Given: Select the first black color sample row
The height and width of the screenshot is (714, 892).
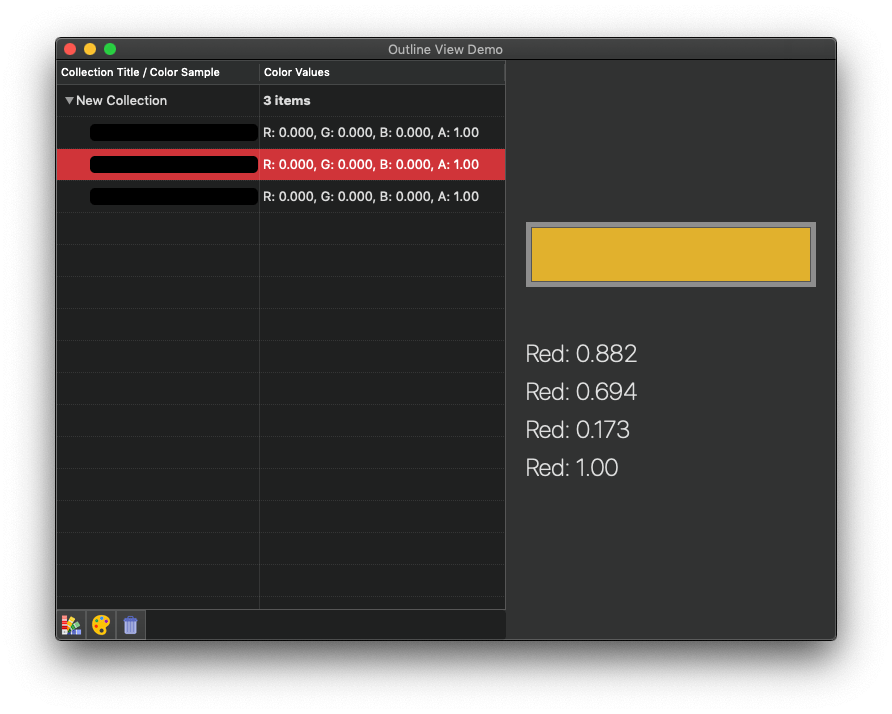Looking at the screenshot, I should (370, 133).
